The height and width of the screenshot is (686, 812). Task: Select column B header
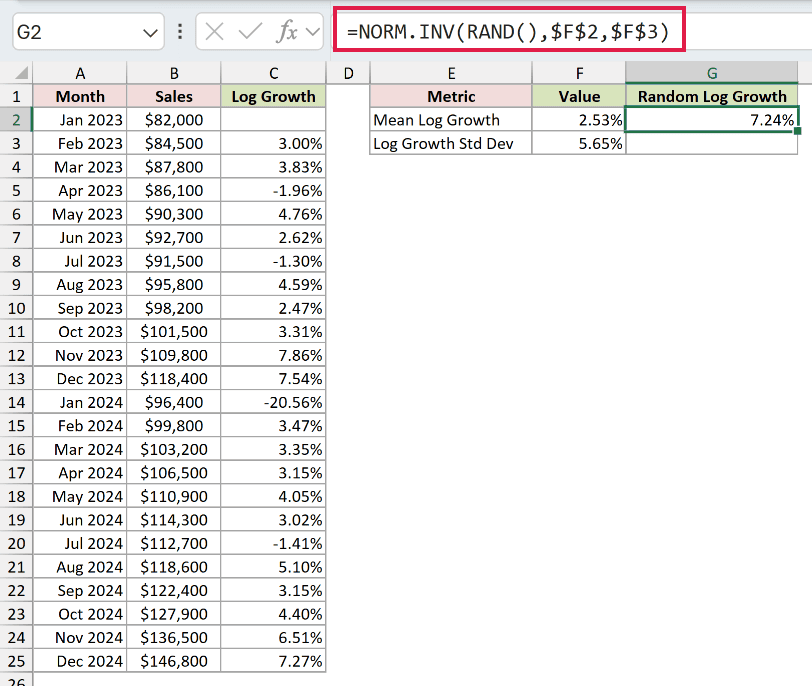(x=174, y=73)
